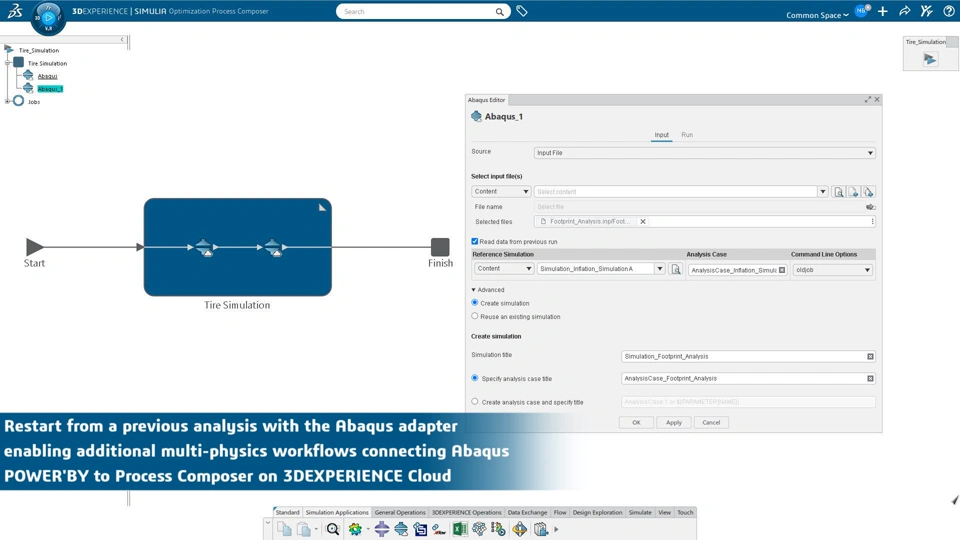Open Content dropdown under Reference Simulation

pos(504,269)
